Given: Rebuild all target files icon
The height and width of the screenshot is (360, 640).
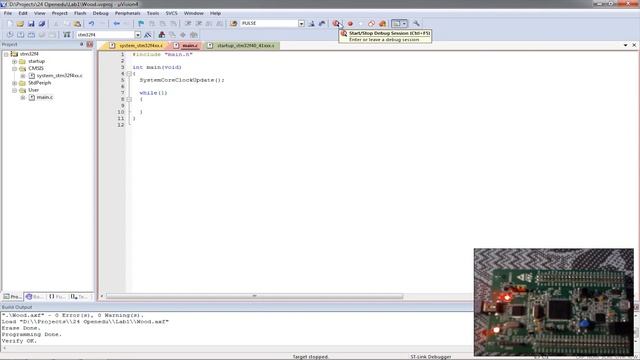Looking at the screenshot, I should (x=31, y=35).
